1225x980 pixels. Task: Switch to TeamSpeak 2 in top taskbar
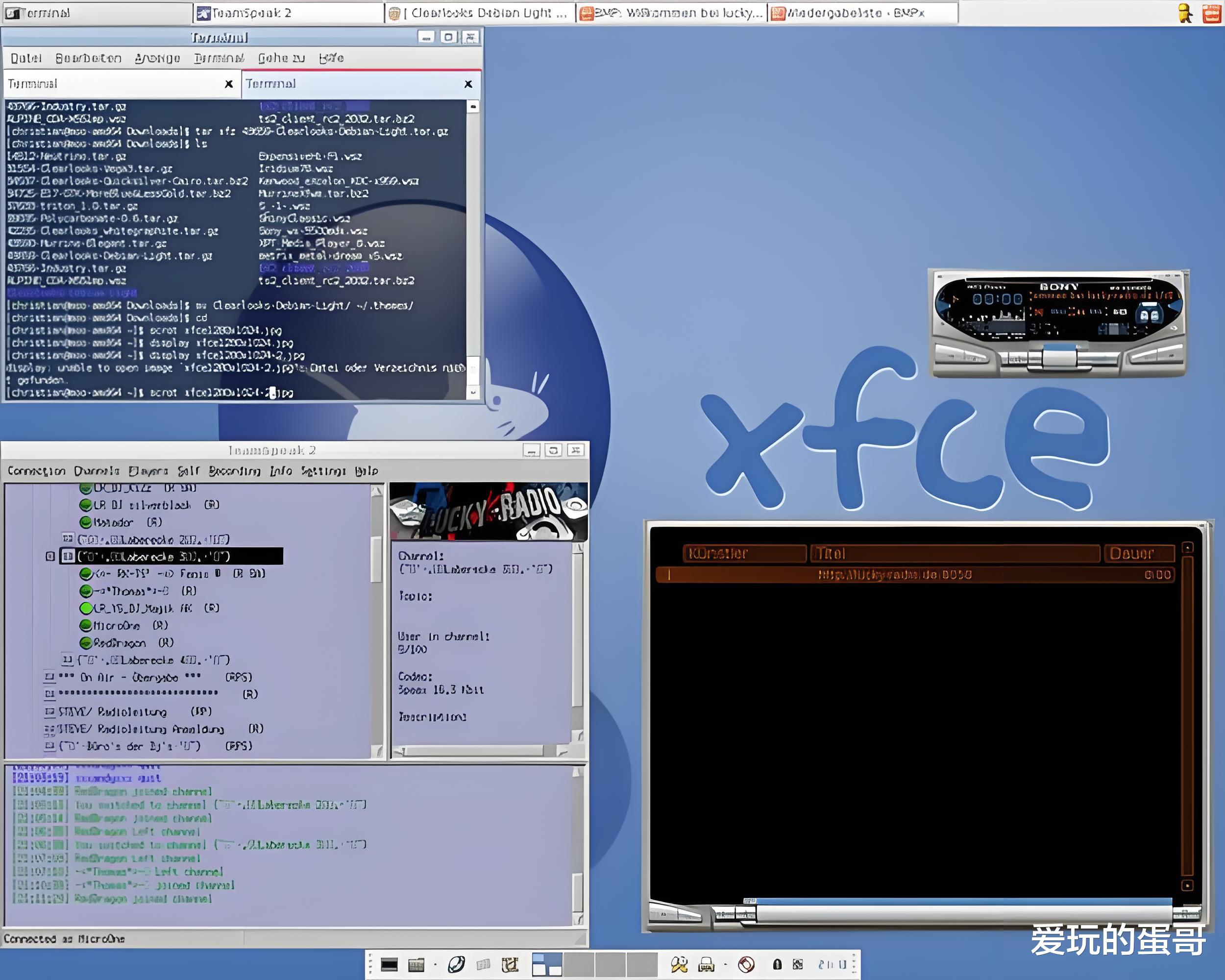(288, 13)
